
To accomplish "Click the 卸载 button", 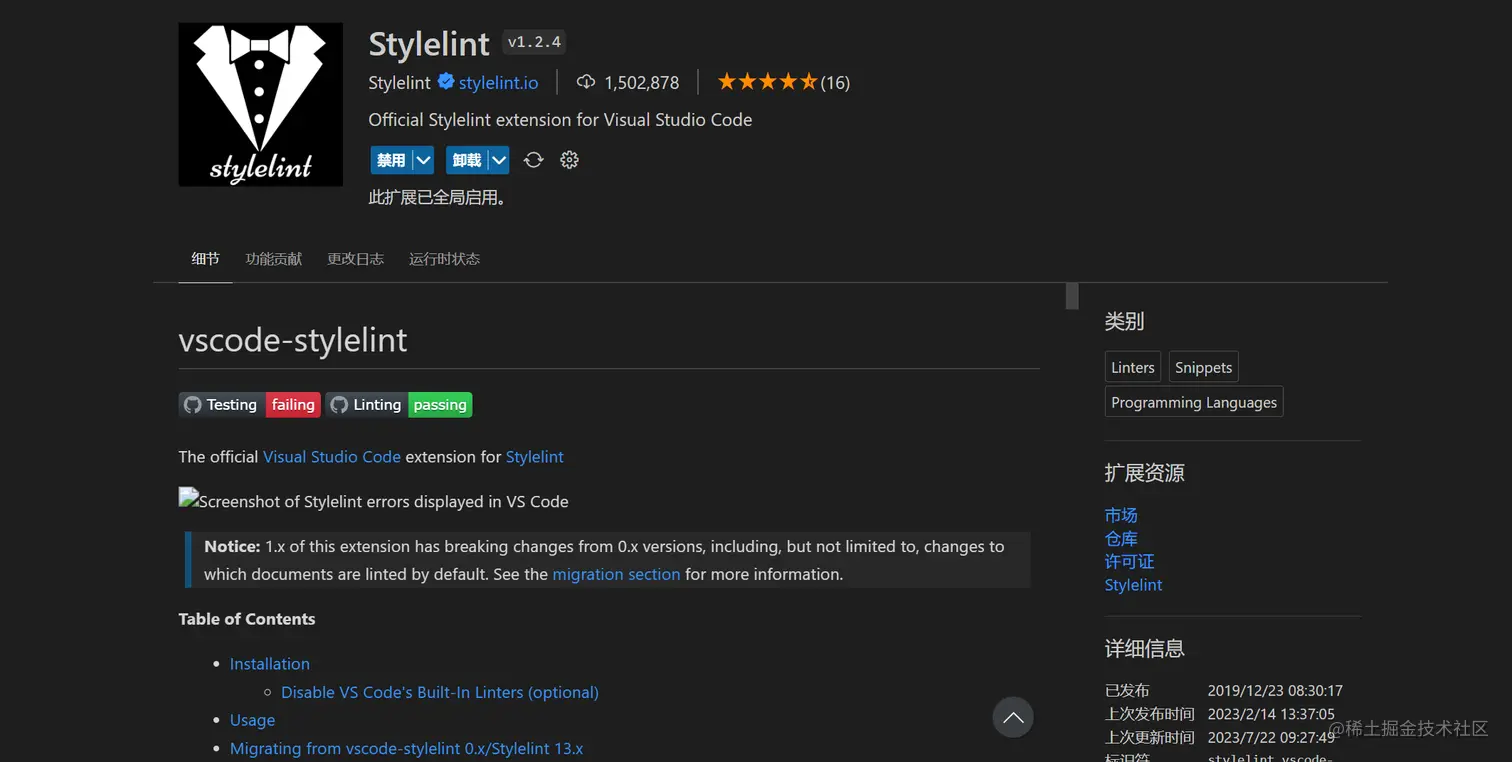I will [x=466, y=160].
